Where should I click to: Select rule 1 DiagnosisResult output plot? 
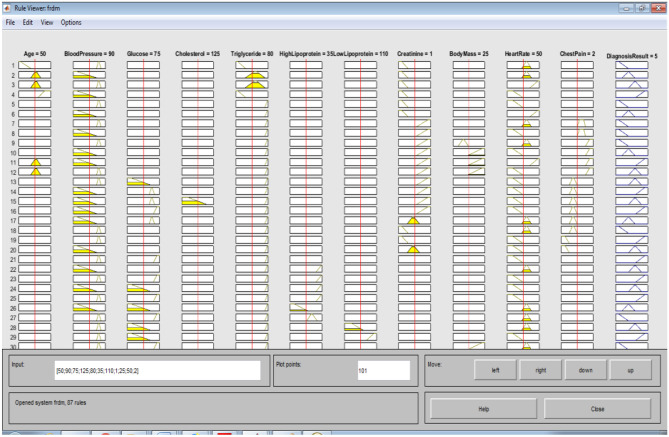click(x=632, y=65)
